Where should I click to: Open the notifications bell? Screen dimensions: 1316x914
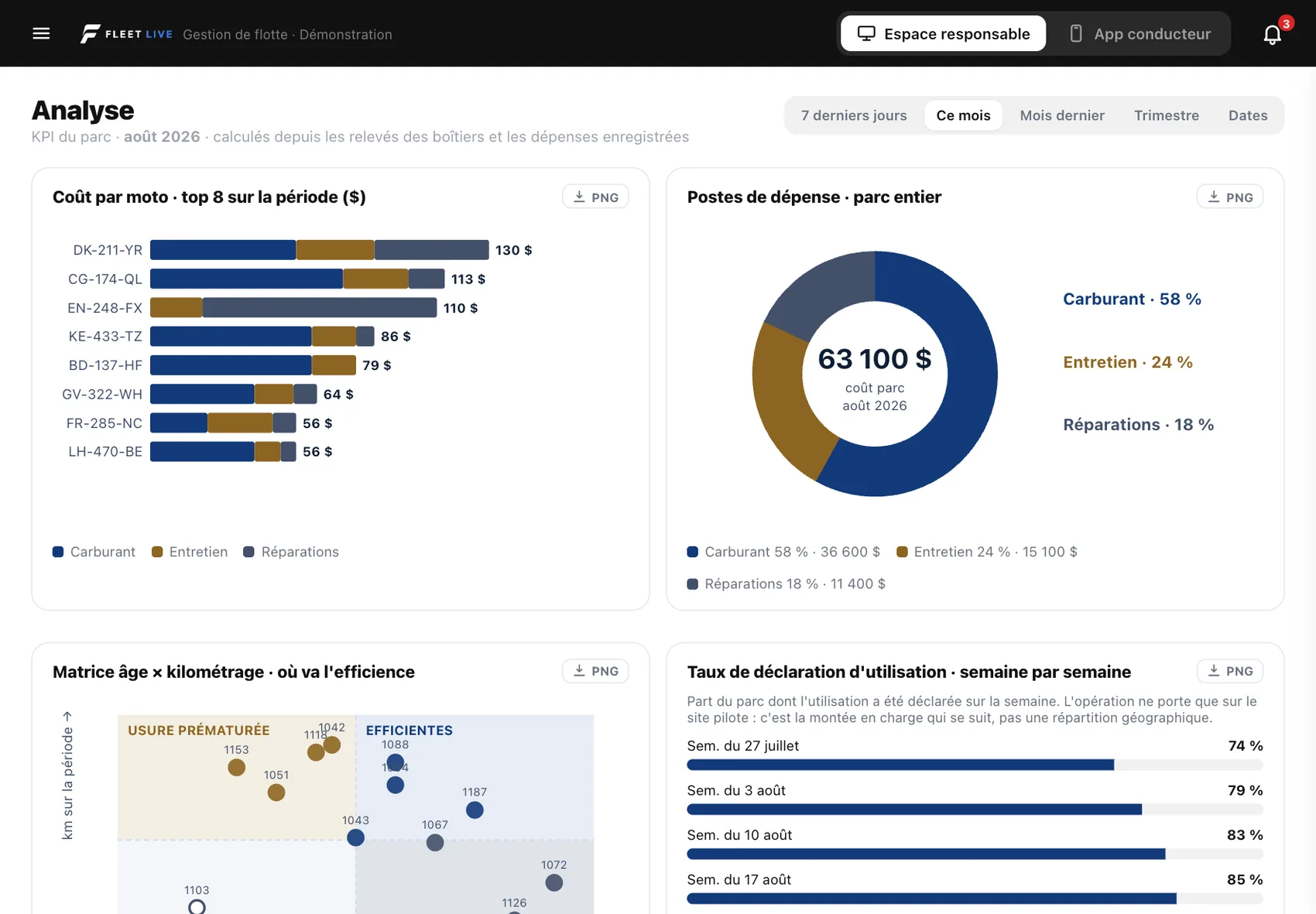pyautogui.click(x=1272, y=35)
